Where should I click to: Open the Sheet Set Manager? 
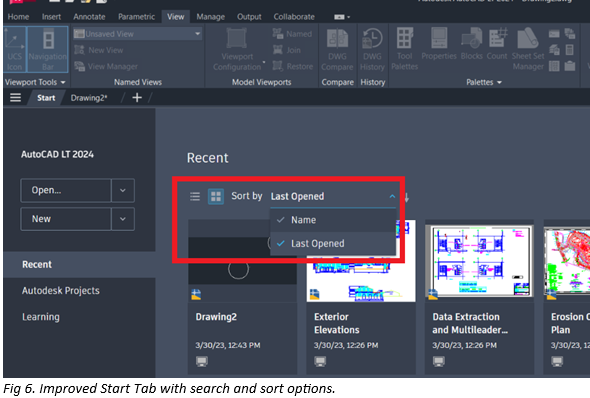(528, 49)
